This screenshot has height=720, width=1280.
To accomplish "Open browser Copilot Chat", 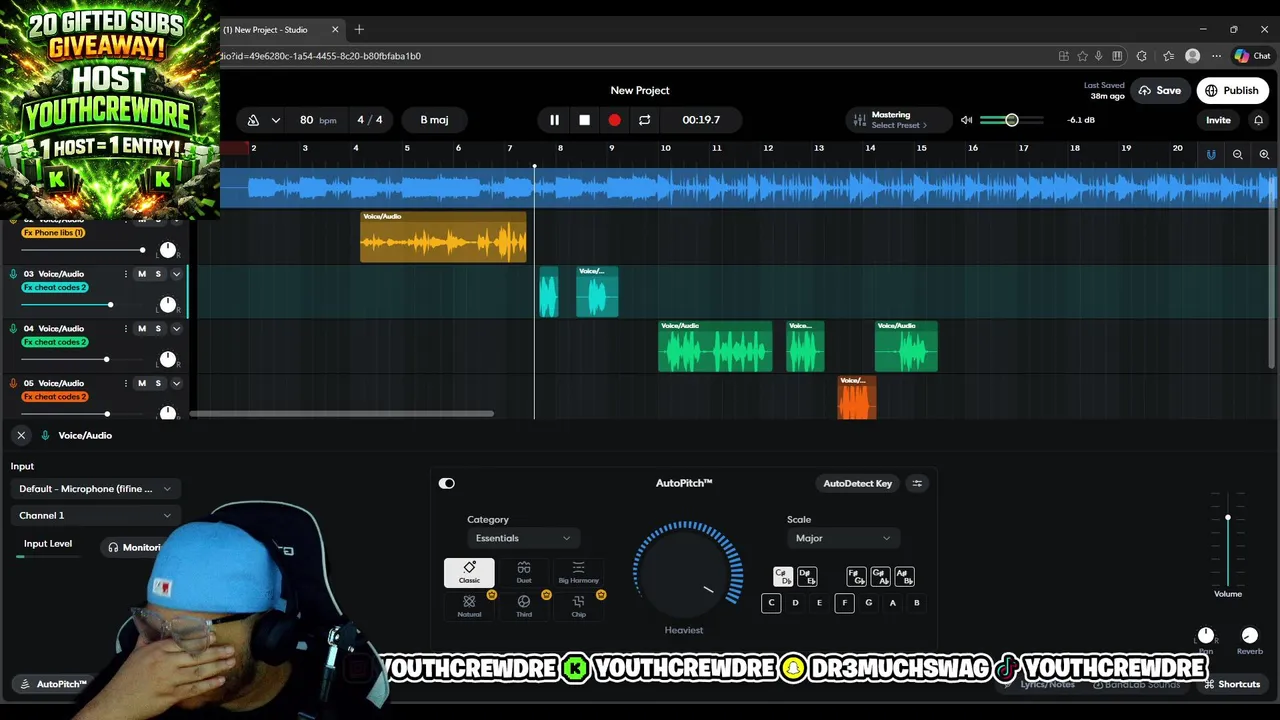I will [x=1251, y=56].
